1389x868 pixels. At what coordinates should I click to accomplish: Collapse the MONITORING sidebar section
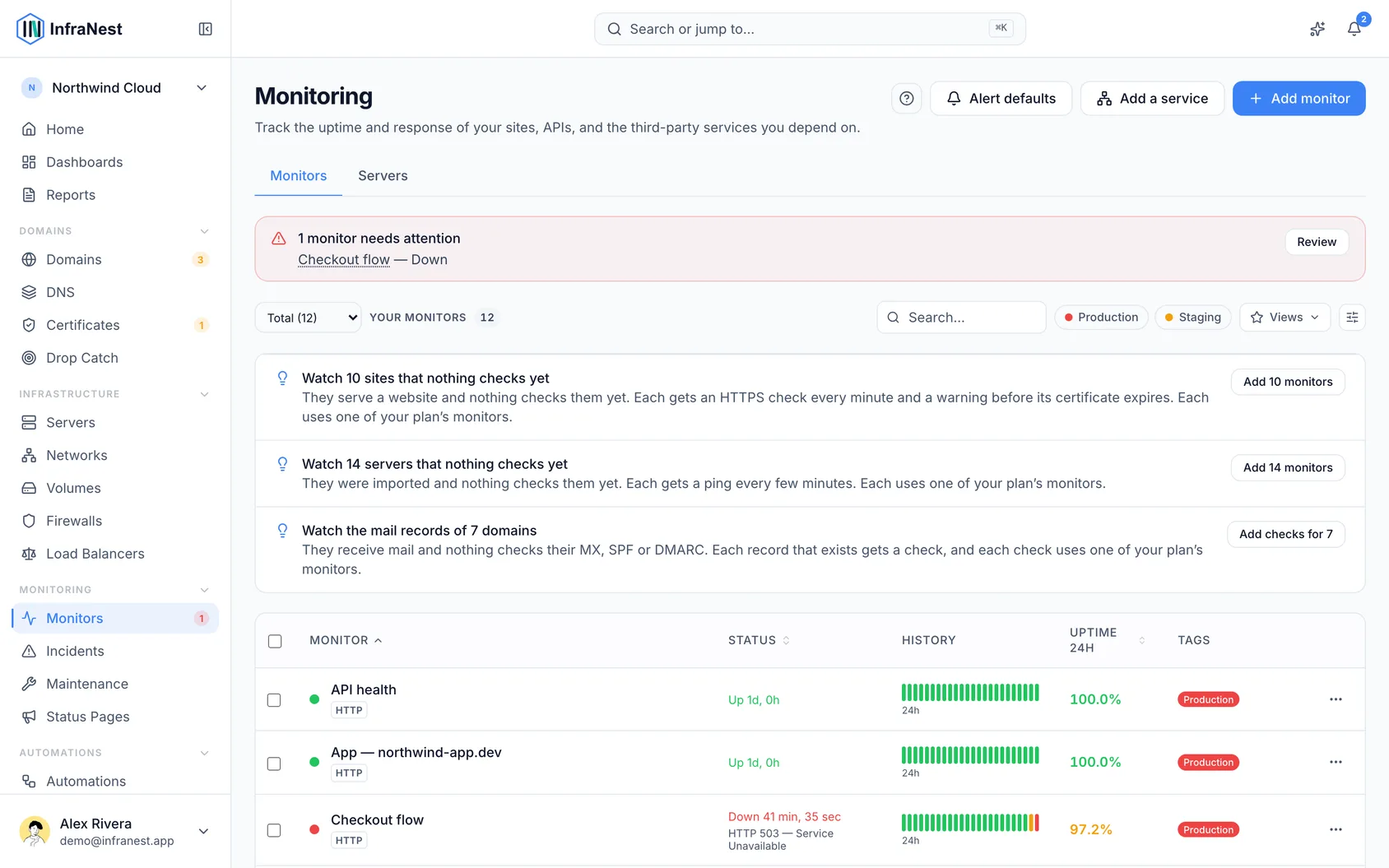point(204,590)
